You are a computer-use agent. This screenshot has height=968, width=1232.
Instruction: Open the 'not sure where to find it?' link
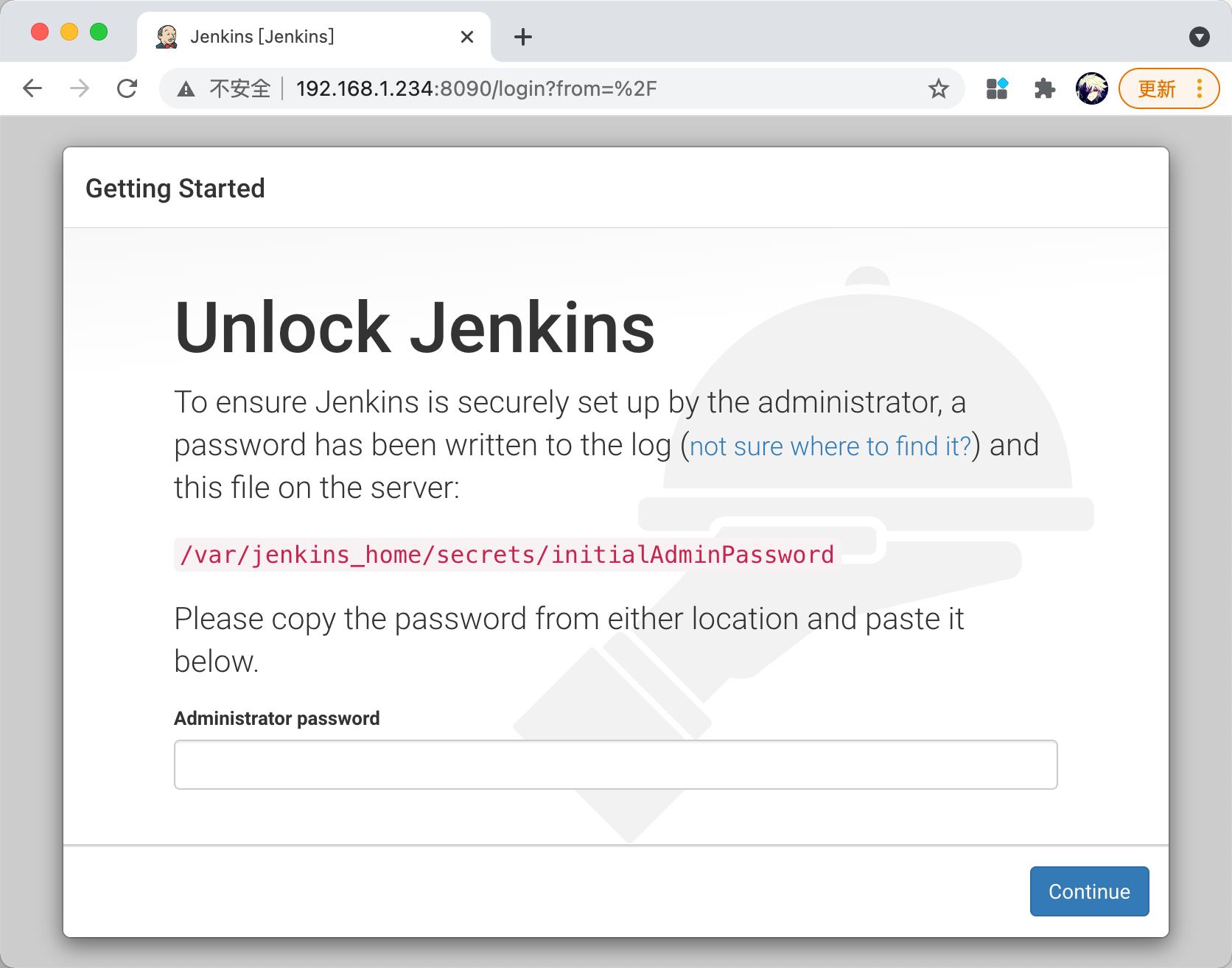tap(830, 446)
